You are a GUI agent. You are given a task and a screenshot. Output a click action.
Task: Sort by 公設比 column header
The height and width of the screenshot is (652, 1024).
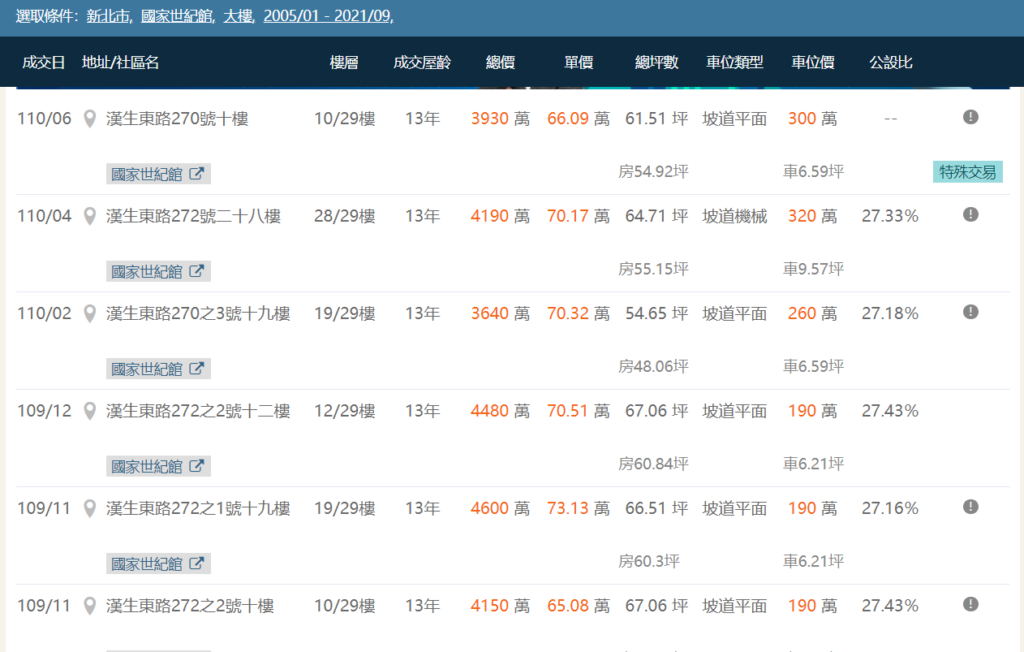tap(891, 62)
